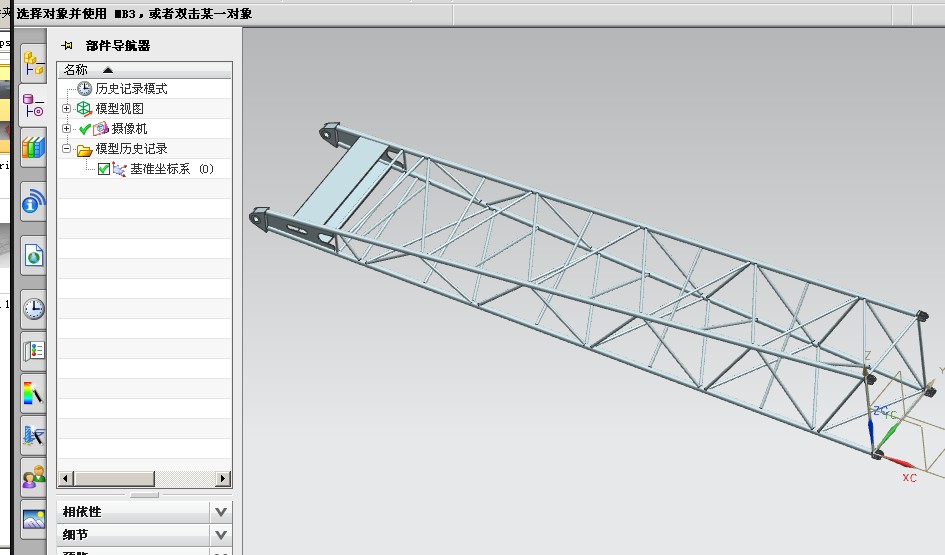Click the red XC axis arrow handle
The width and height of the screenshot is (945, 555).
[900, 462]
